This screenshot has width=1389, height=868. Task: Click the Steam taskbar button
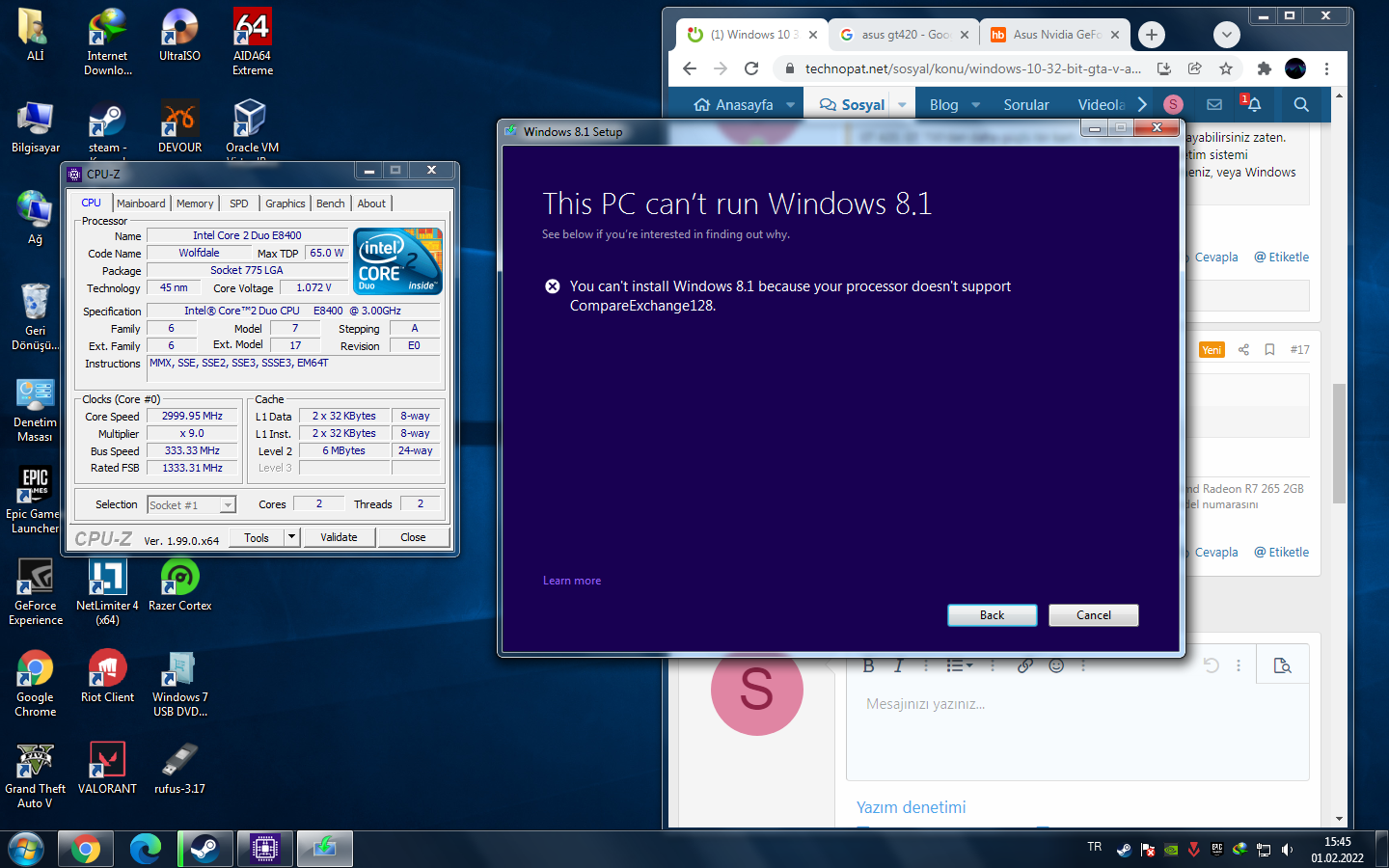(204, 849)
